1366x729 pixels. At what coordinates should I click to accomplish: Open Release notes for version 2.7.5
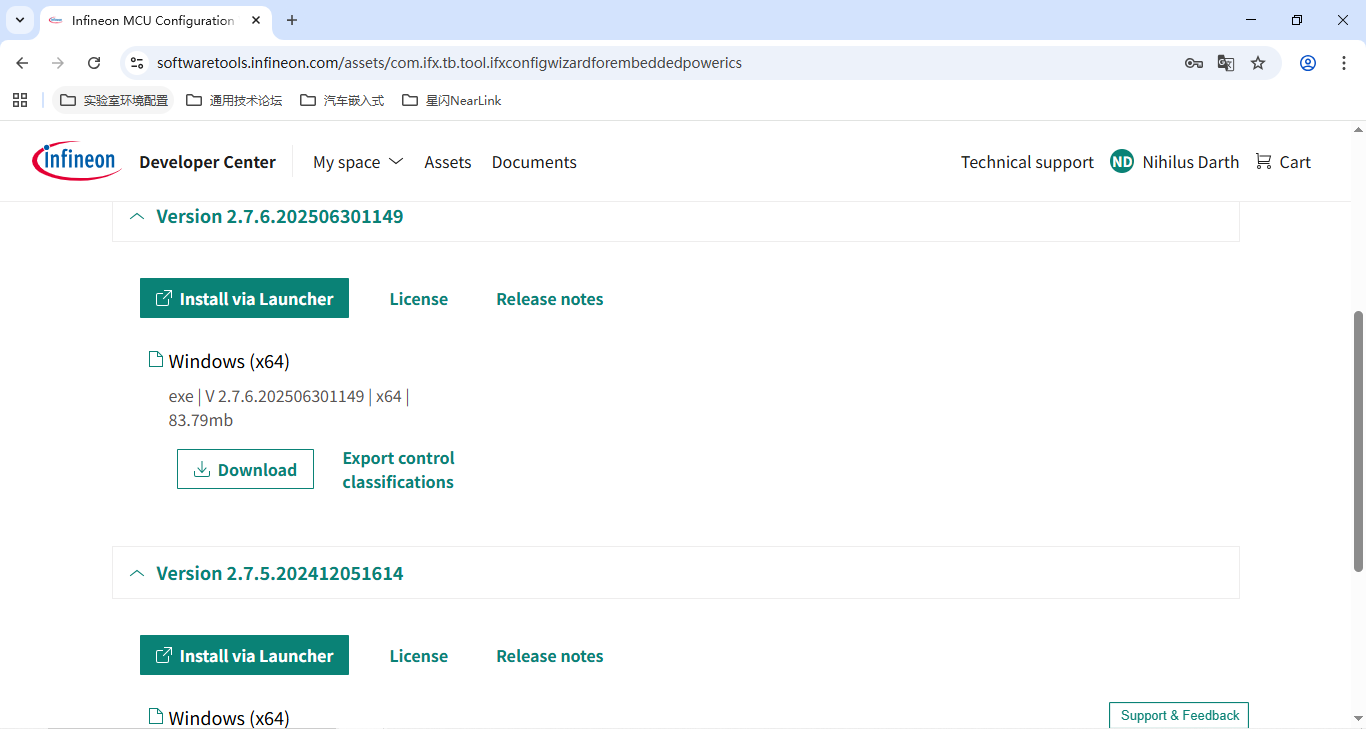coord(550,656)
